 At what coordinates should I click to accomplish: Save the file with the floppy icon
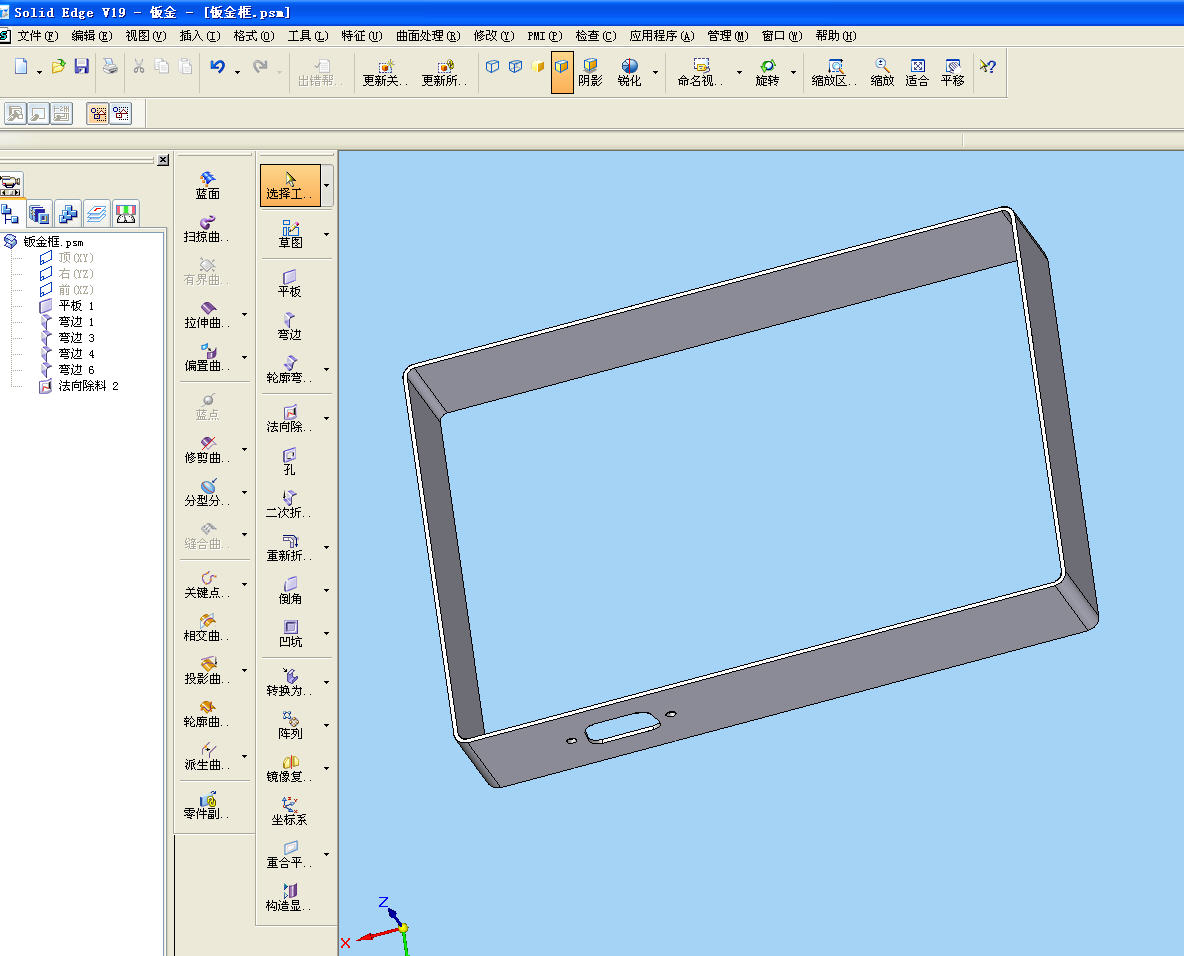[x=82, y=66]
